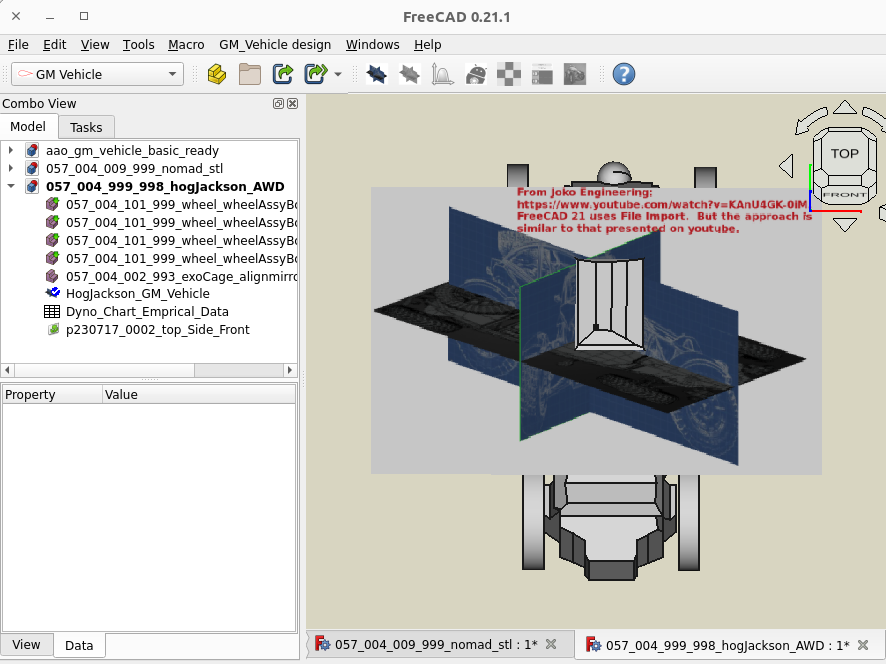Select Dyno_Chart_Emprical_Data in the tree

click(x=146, y=312)
